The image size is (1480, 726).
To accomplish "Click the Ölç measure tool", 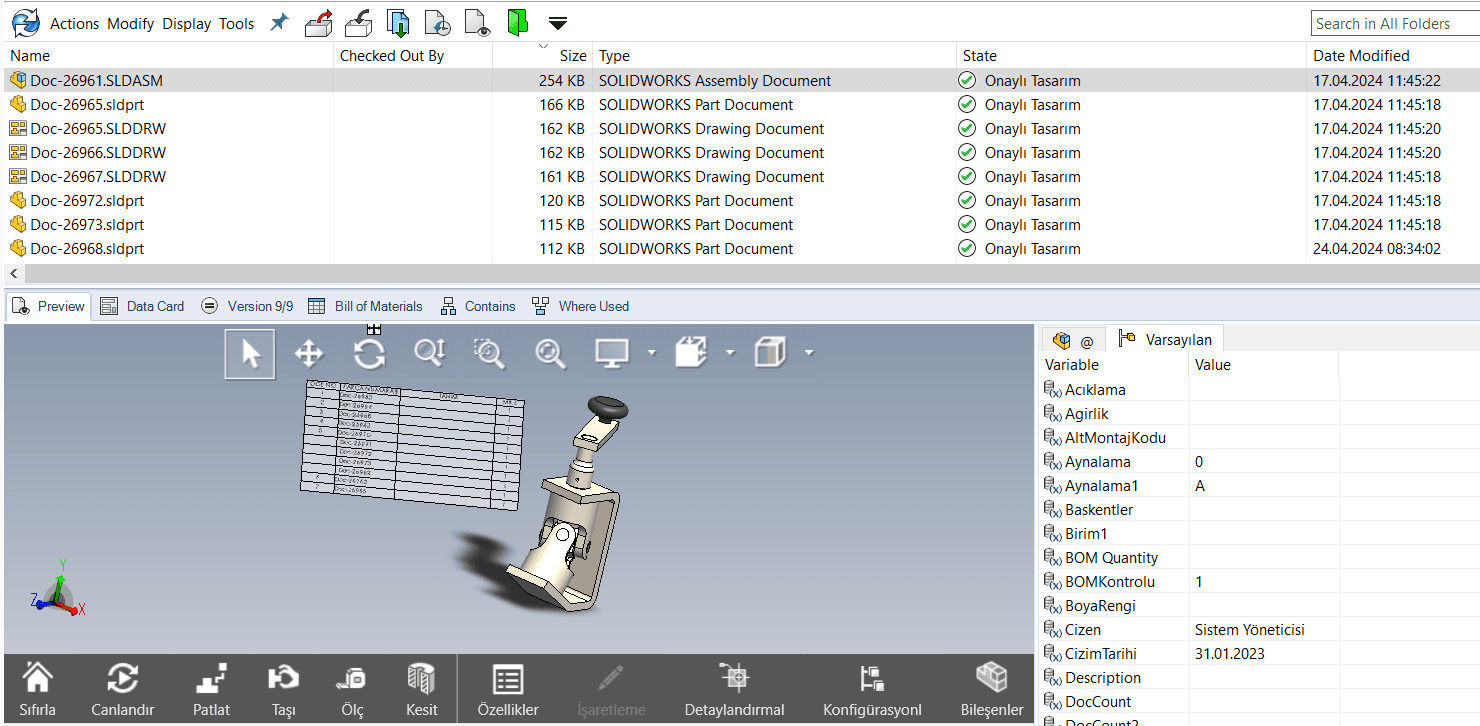I will click(x=352, y=690).
